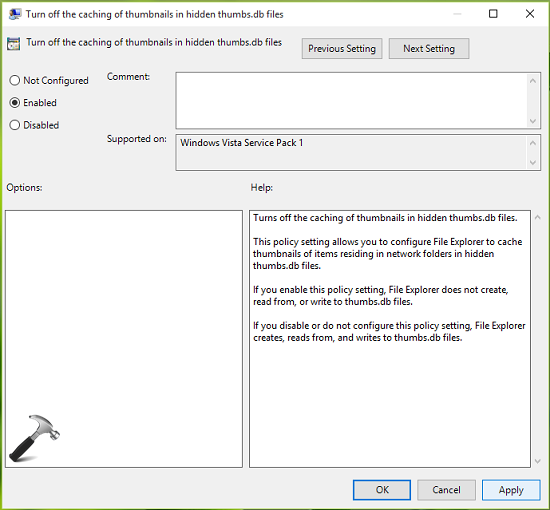Click Supported on scroll up arrow
The width and height of the screenshot is (550, 510).
[x=533, y=143]
